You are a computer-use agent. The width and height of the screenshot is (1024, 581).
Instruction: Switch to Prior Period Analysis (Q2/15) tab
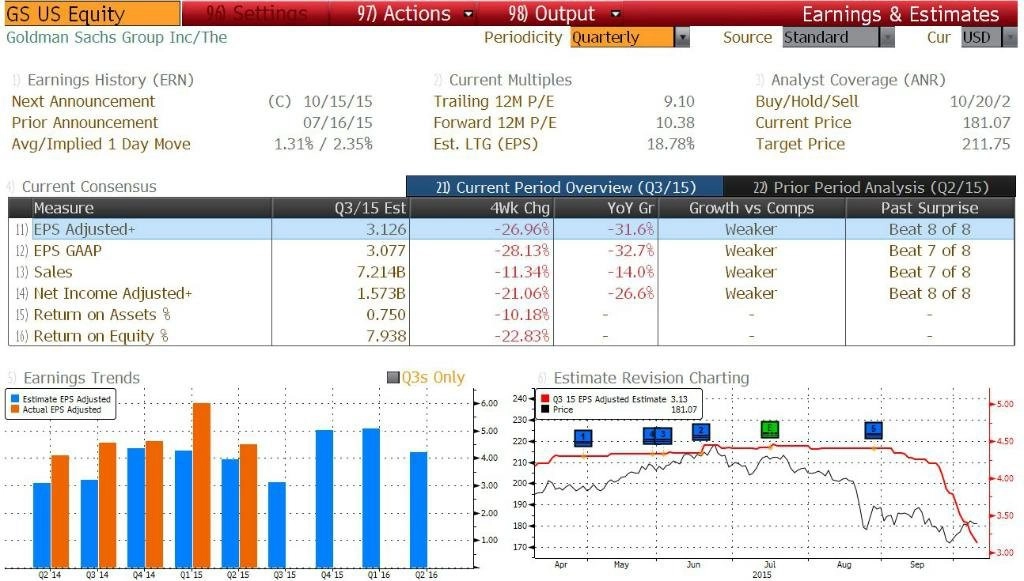tap(870, 187)
